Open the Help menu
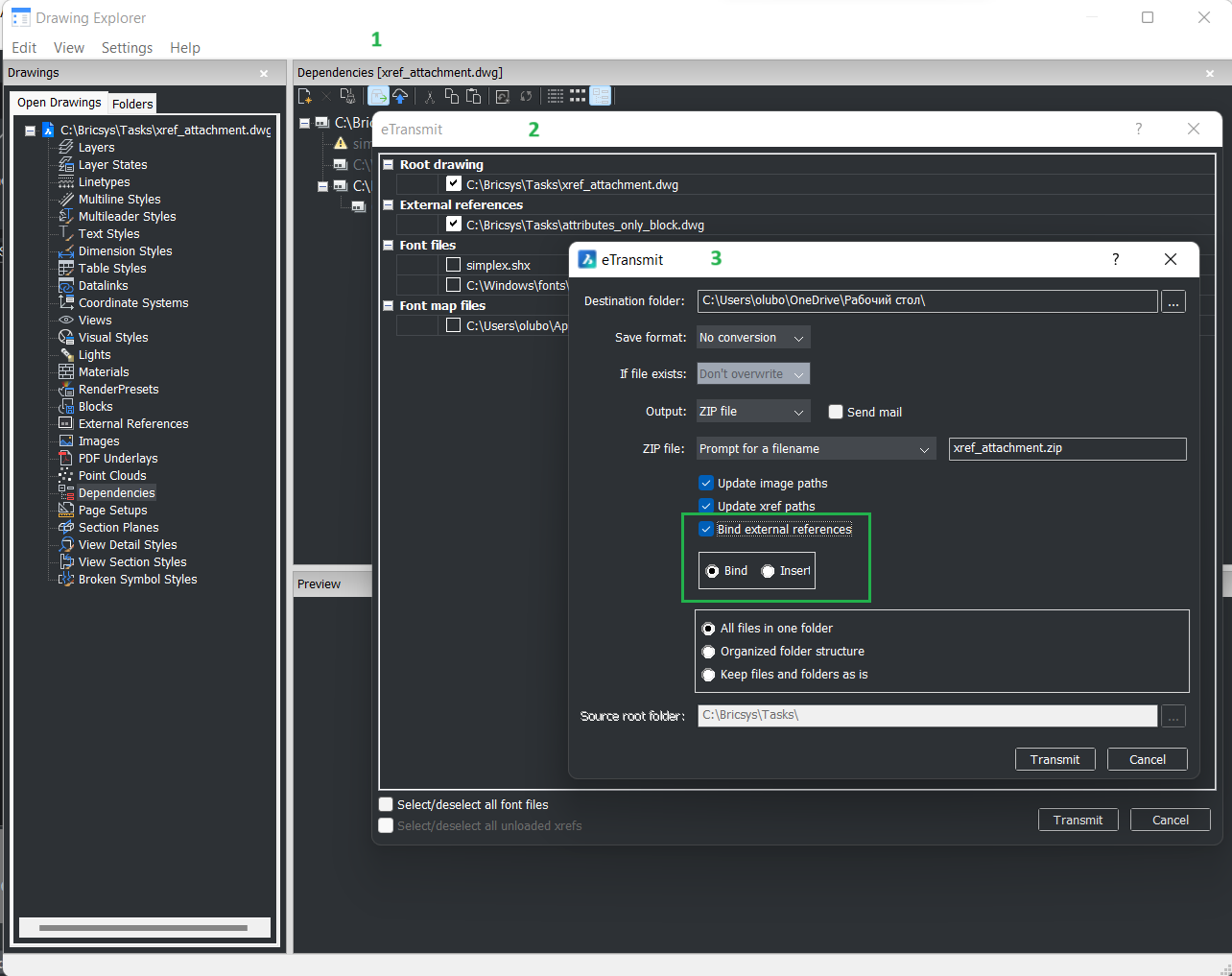The width and height of the screenshot is (1232, 976). click(x=185, y=48)
